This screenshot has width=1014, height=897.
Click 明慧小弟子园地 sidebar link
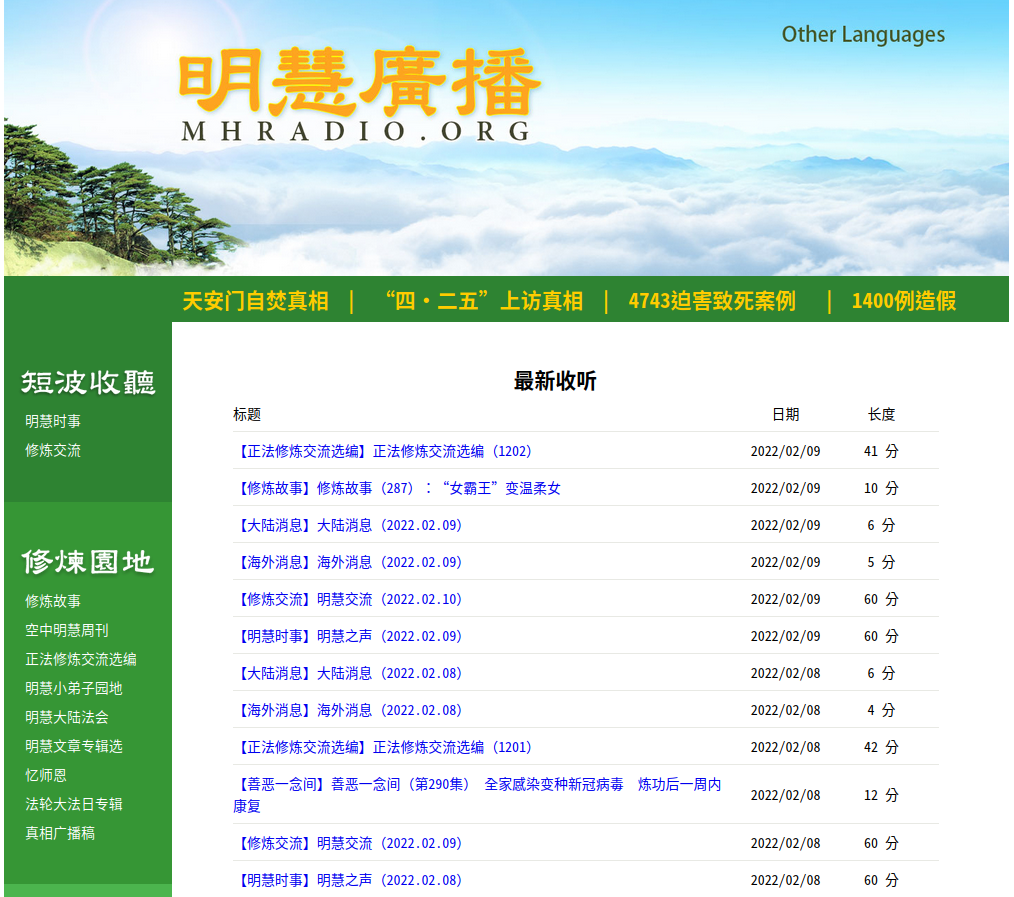click(74, 689)
